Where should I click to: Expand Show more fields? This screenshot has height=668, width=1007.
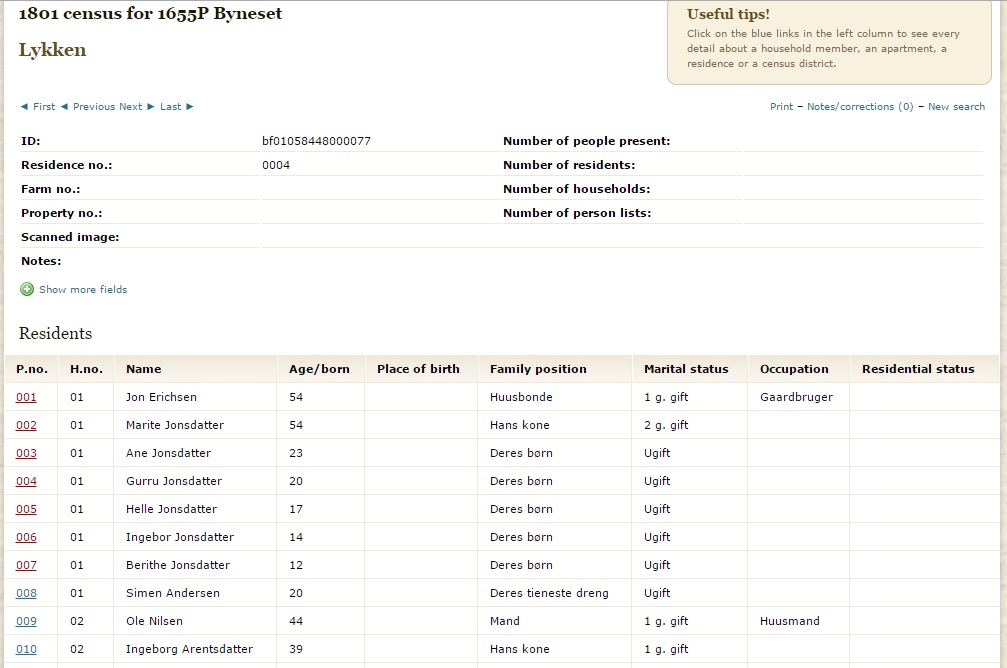point(83,290)
